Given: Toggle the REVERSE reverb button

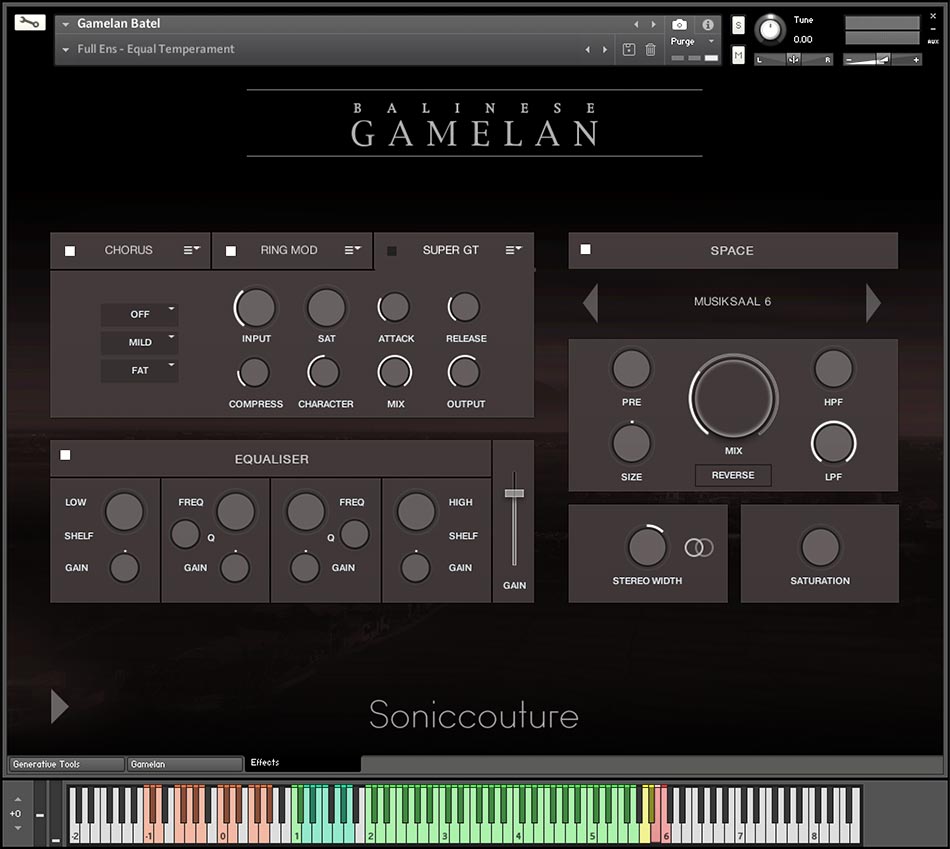Looking at the screenshot, I should pyautogui.click(x=733, y=475).
